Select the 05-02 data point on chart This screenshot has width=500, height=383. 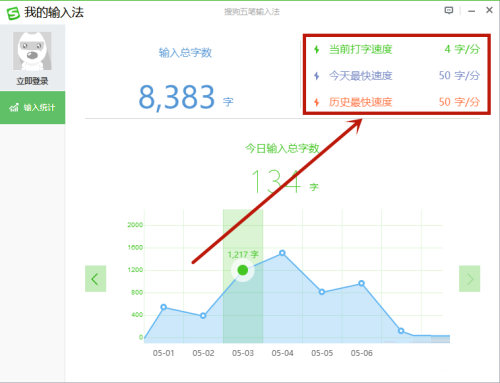tap(203, 315)
